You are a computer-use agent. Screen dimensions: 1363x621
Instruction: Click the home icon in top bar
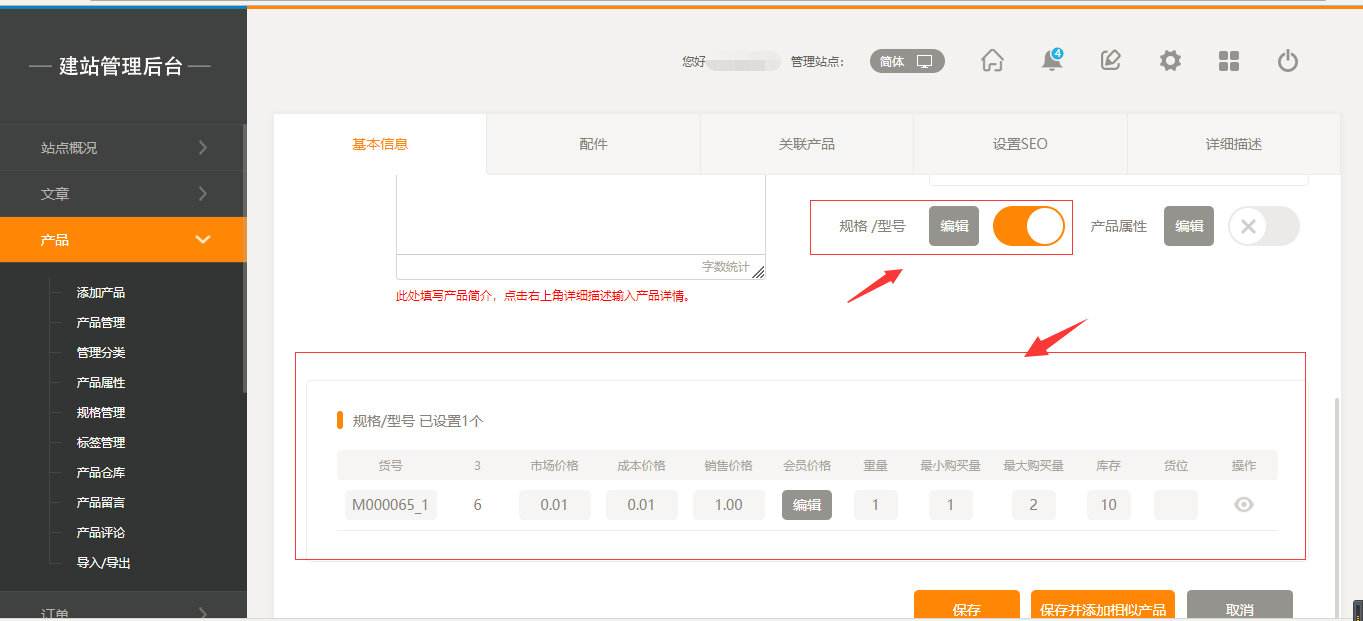click(992, 61)
